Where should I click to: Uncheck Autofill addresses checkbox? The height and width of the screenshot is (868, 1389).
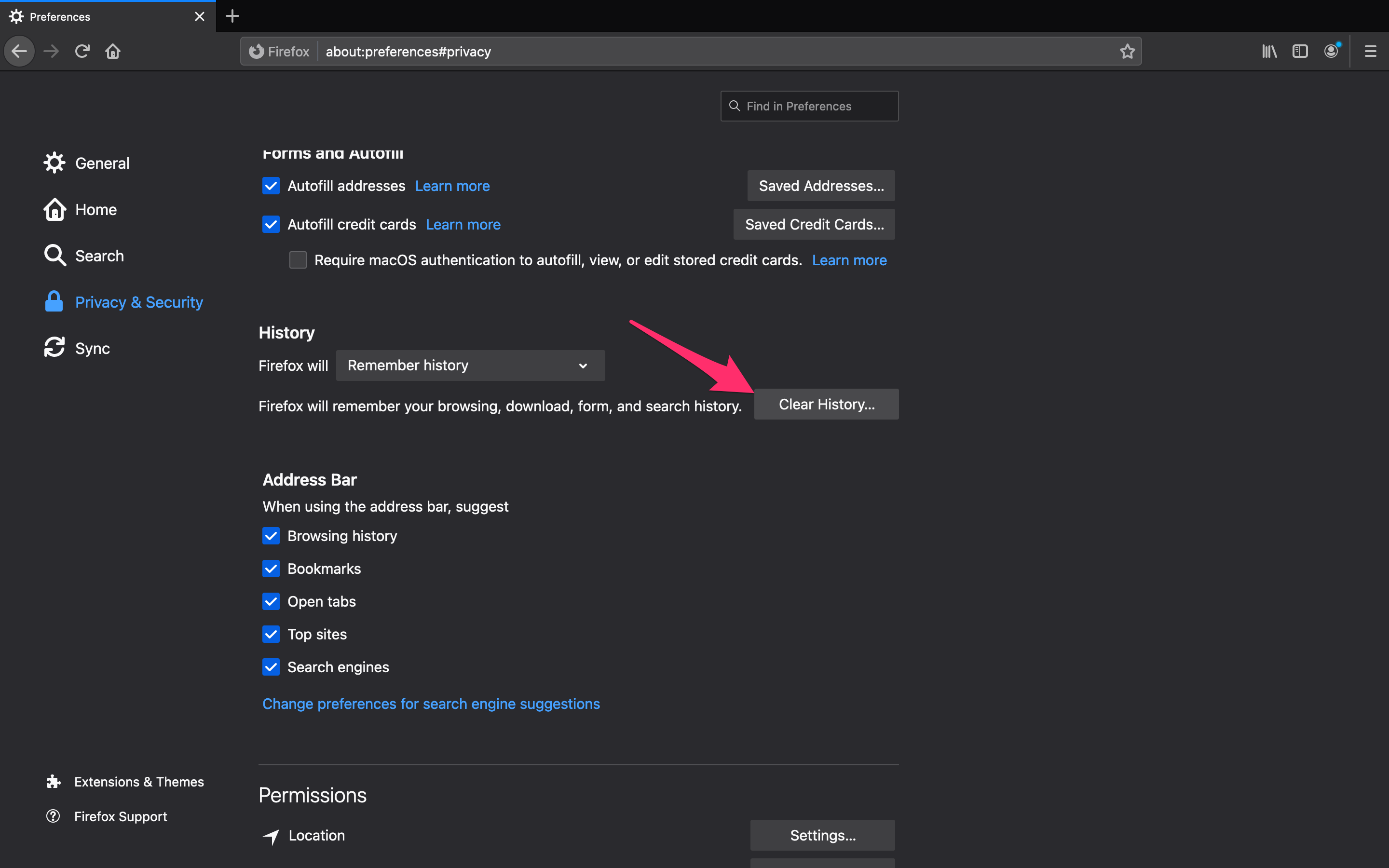[x=271, y=186]
